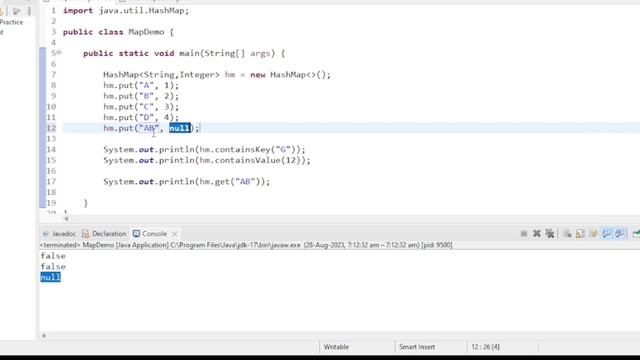Toggle Word Wrap in the Console
The height and width of the screenshot is (360, 640).
click(593, 233)
